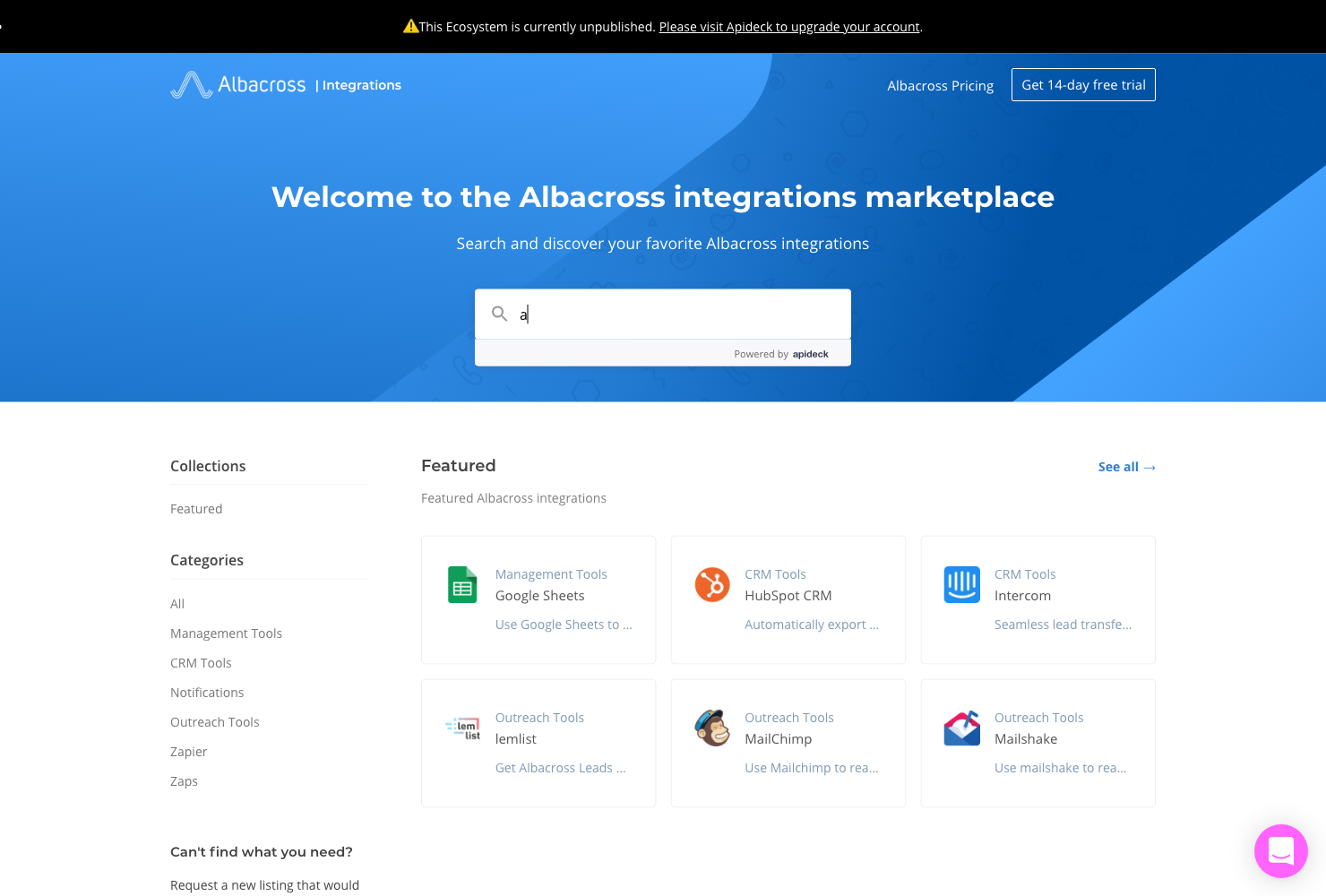Viewport: 1326px width, 896px height.
Task: Open the Notifications category
Action: pos(207,693)
